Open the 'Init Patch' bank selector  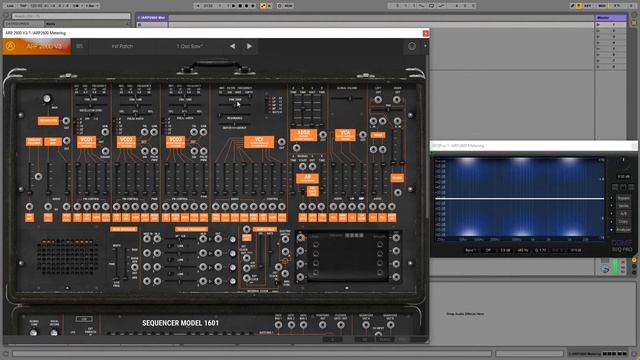(122, 46)
